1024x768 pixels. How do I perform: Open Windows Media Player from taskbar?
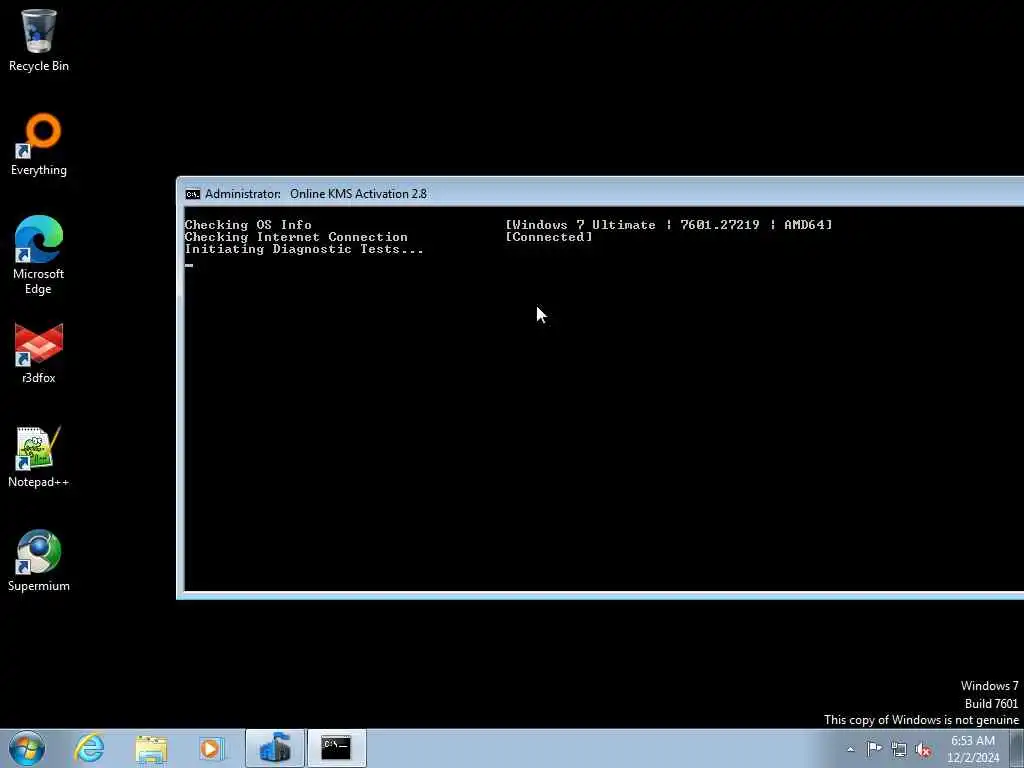coord(212,748)
